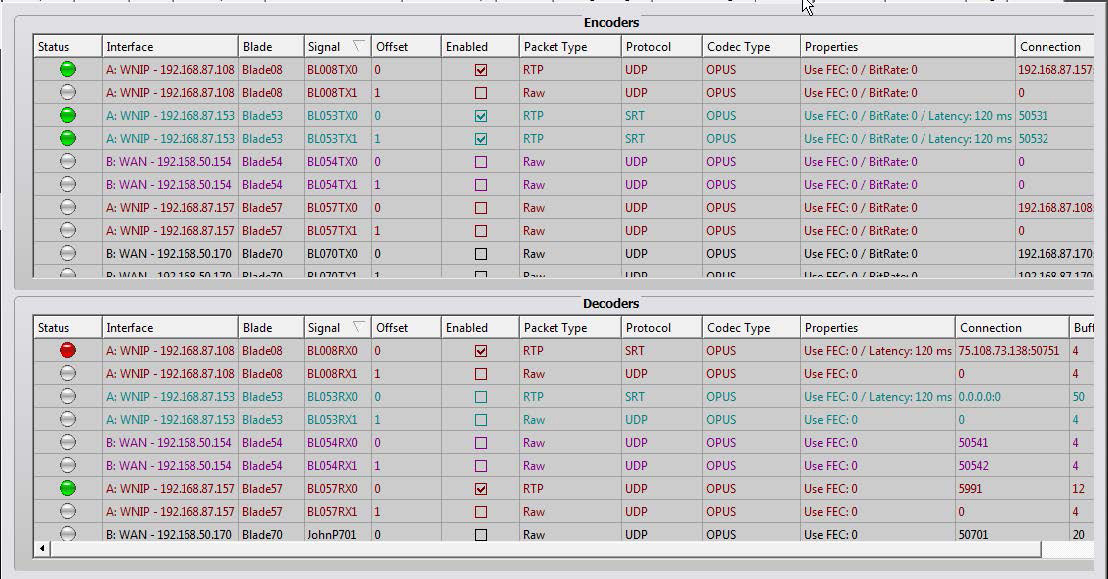Enable the decoder BL053RX0 checkbox
The height and width of the screenshot is (579, 1108).
(x=481, y=397)
